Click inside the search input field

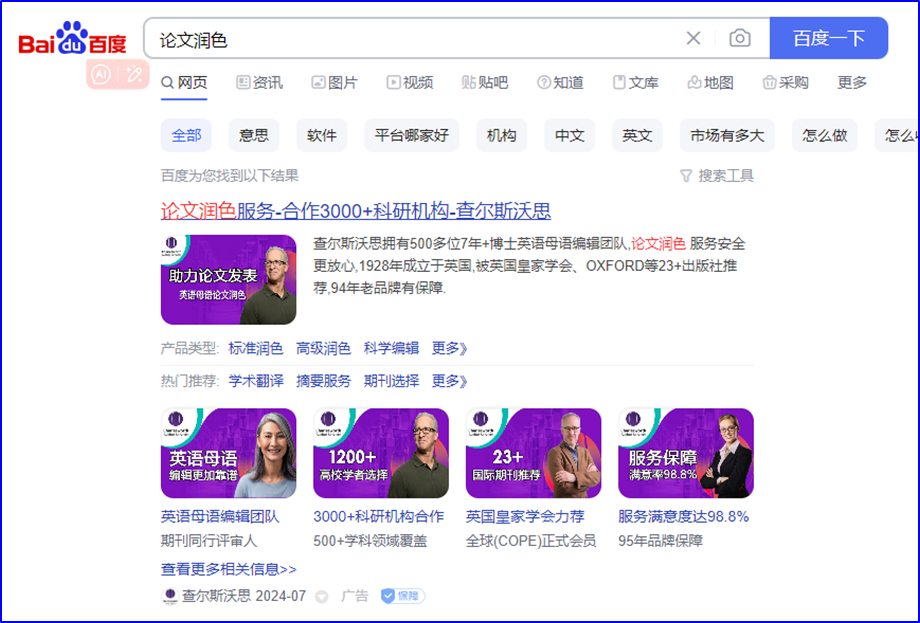pyautogui.click(x=420, y=39)
